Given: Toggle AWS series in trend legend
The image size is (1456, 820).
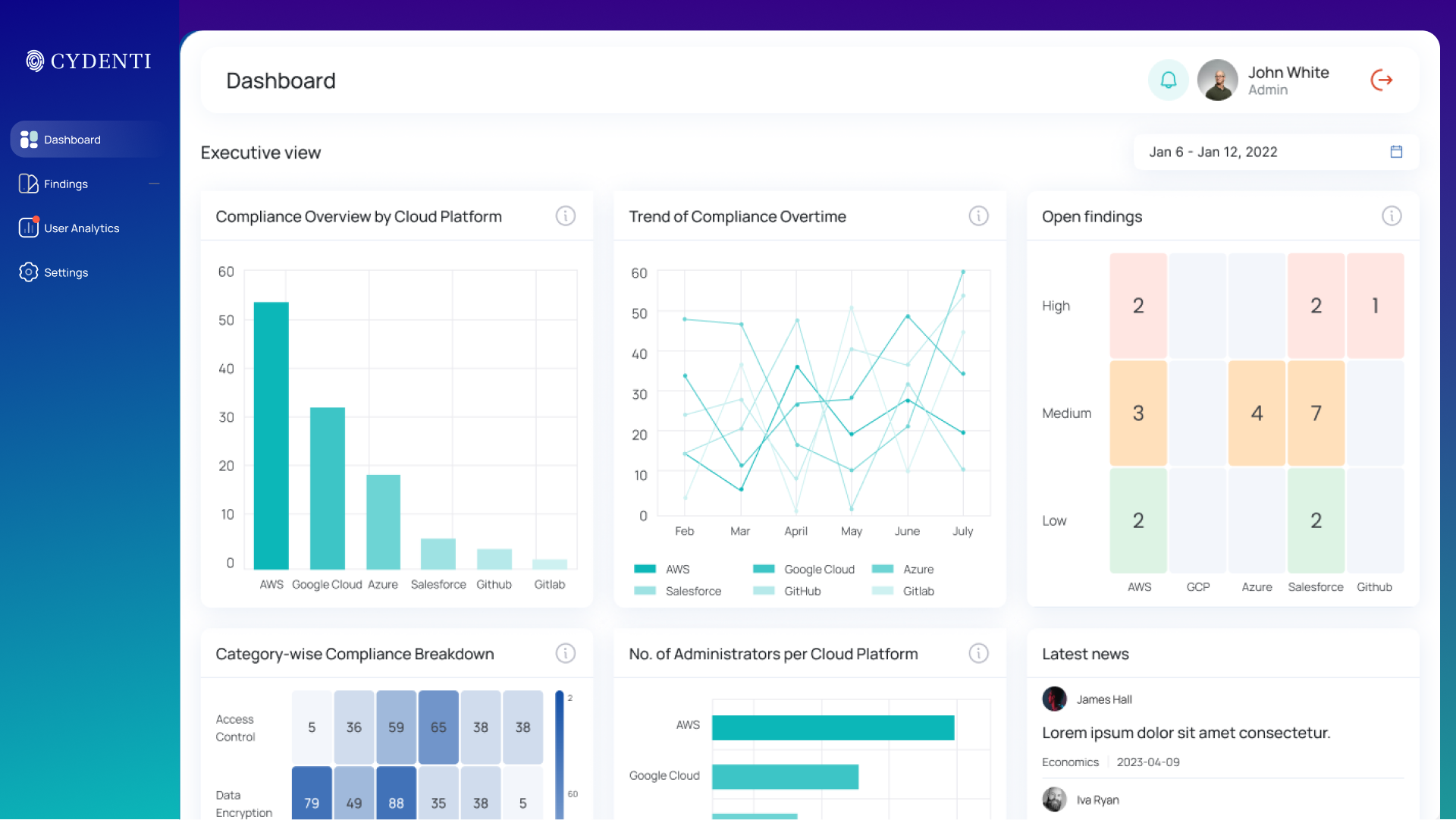Looking at the screenshot, I should coord(662,569).
